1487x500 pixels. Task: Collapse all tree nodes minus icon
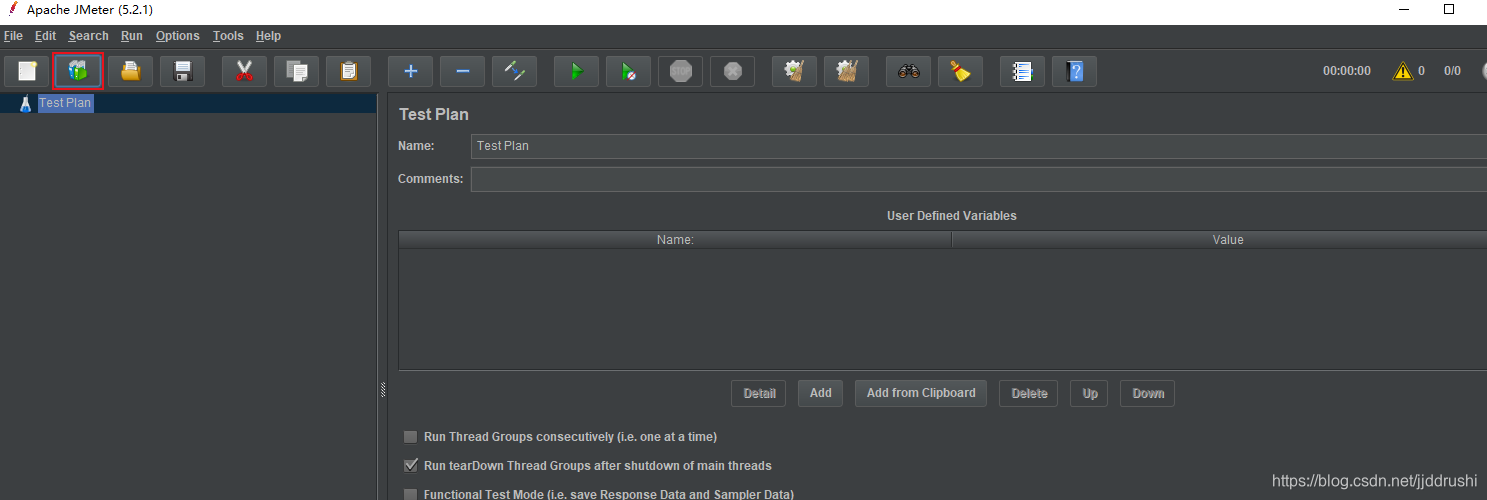(462, 71)
